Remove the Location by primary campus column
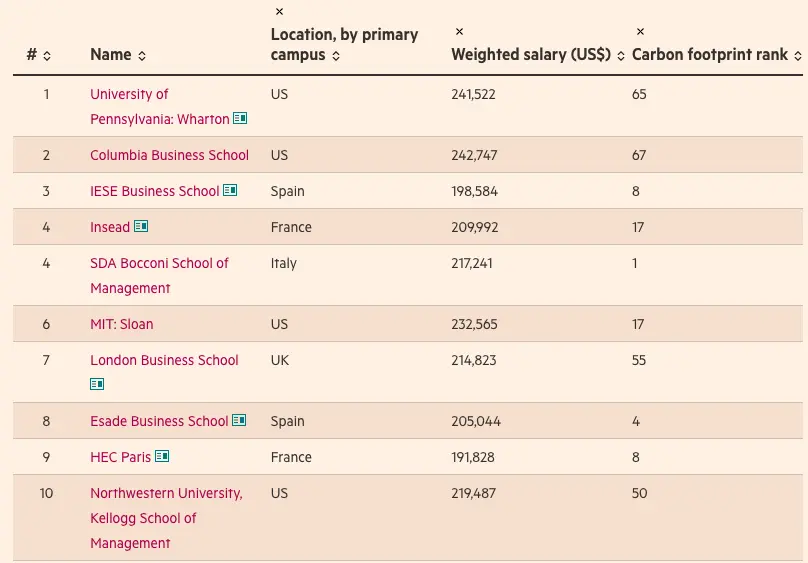Screen dimensions: 808x563 point(279,12)
